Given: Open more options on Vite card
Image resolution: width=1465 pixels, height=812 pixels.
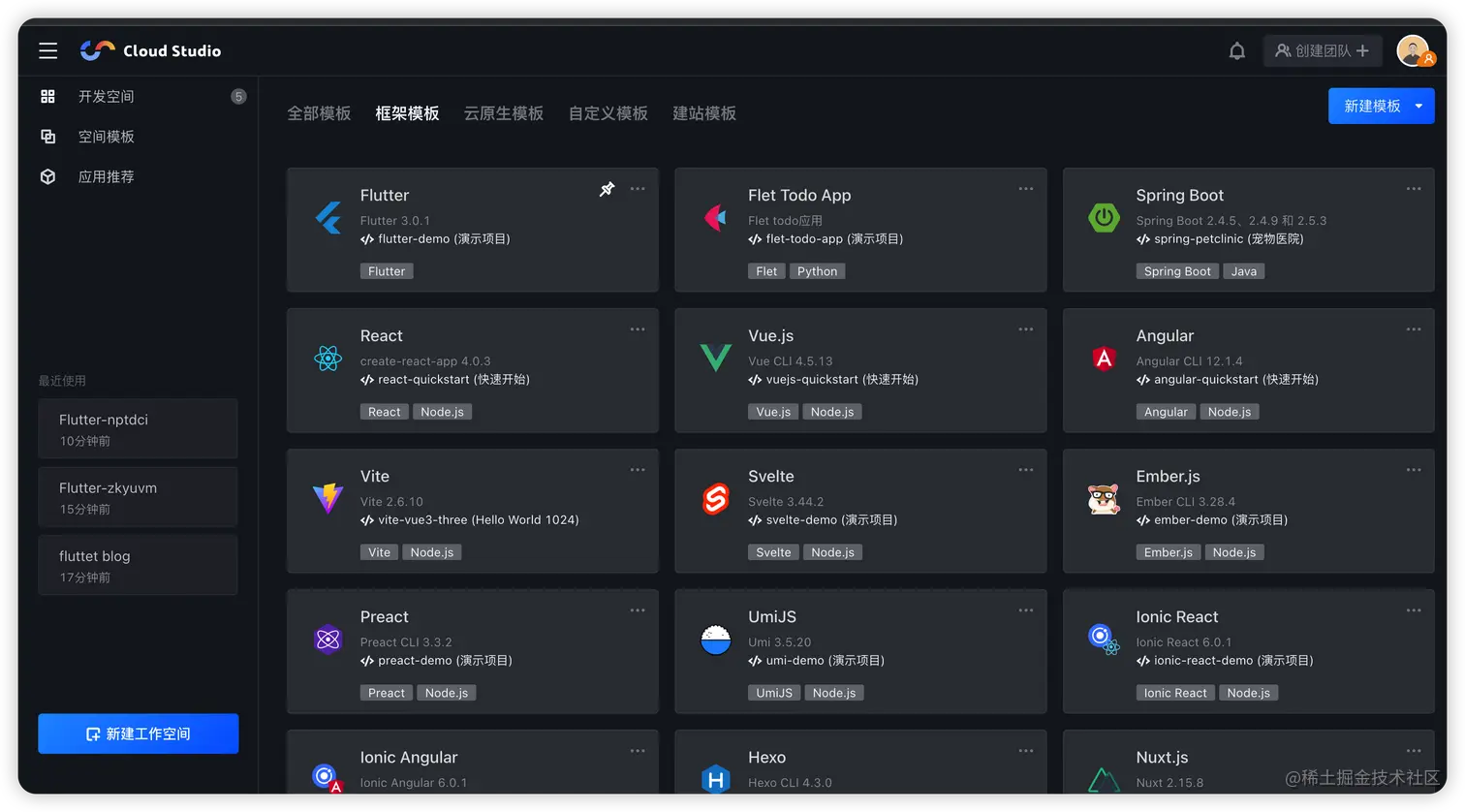Looking at the screenshot, I should click(638, 470).
